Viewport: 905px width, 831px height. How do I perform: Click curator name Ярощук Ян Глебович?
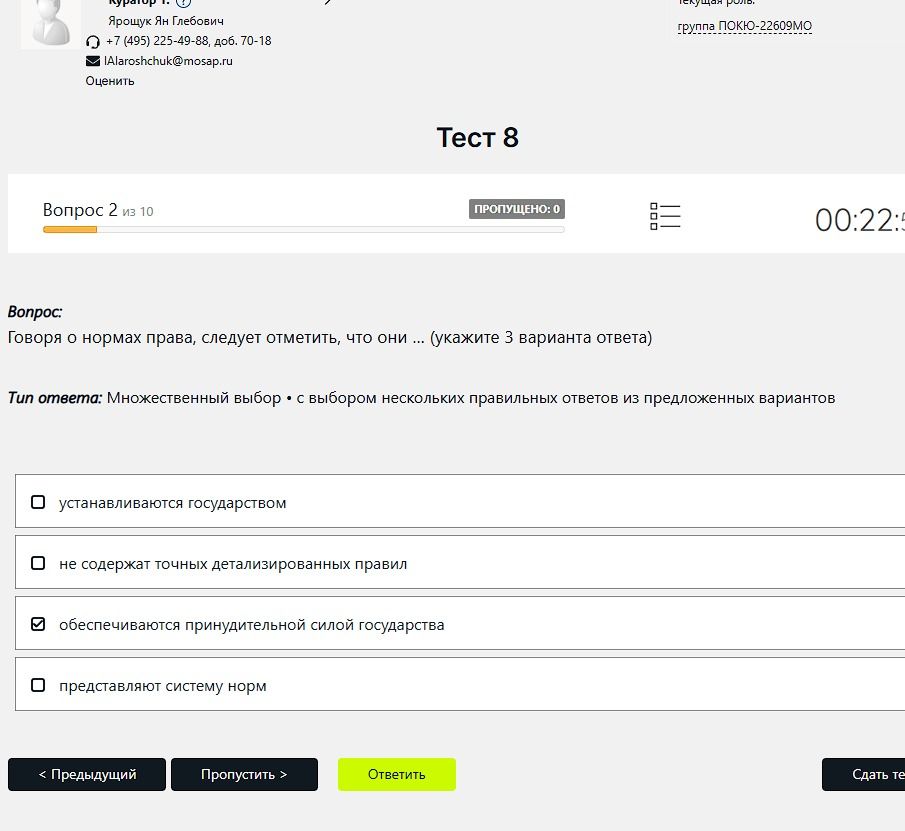point(166,21)
